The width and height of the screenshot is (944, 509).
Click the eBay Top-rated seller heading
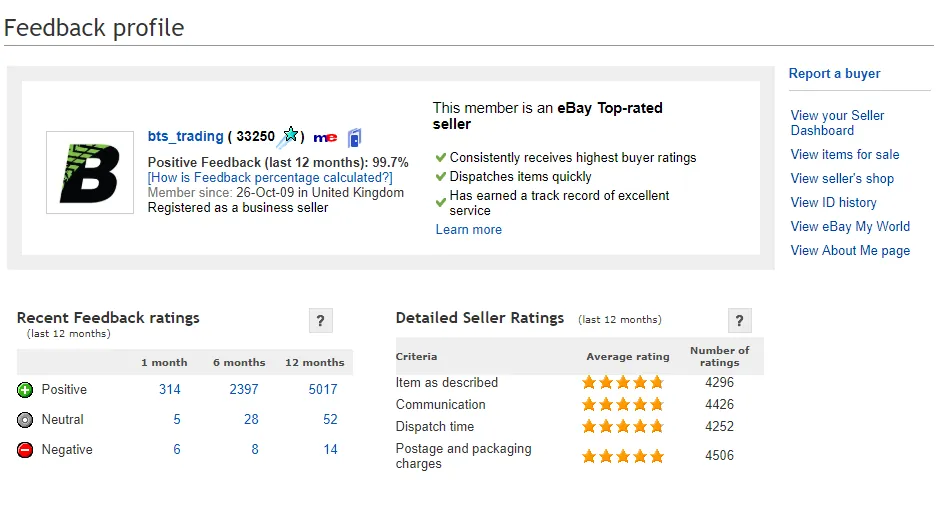[x=547, y=116]
